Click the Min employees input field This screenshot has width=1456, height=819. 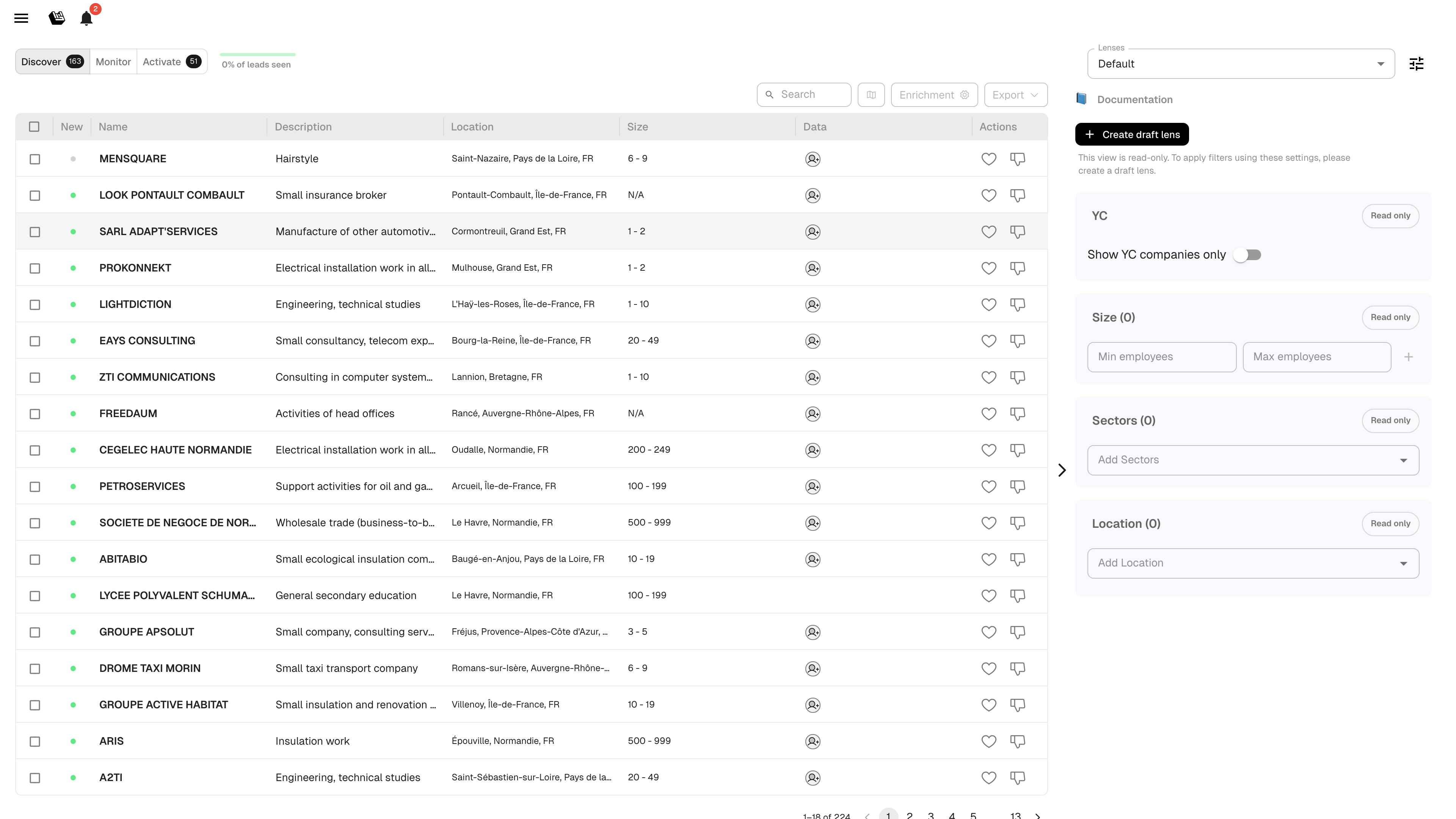[x=1161, y=357]
